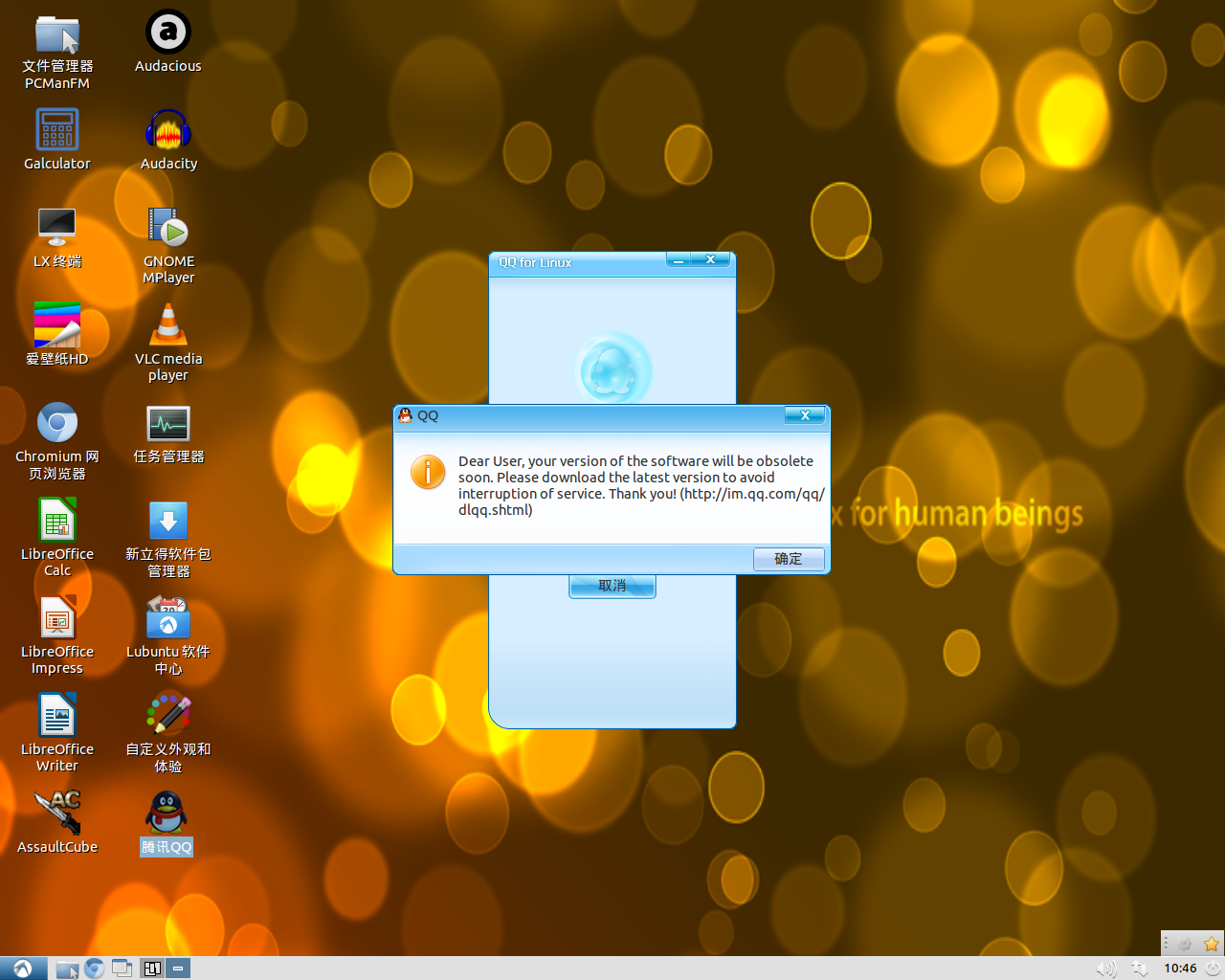Open the volume speaker tray icon
Viewport: 1225px width, 980px height.
(x=1106, y=969)
